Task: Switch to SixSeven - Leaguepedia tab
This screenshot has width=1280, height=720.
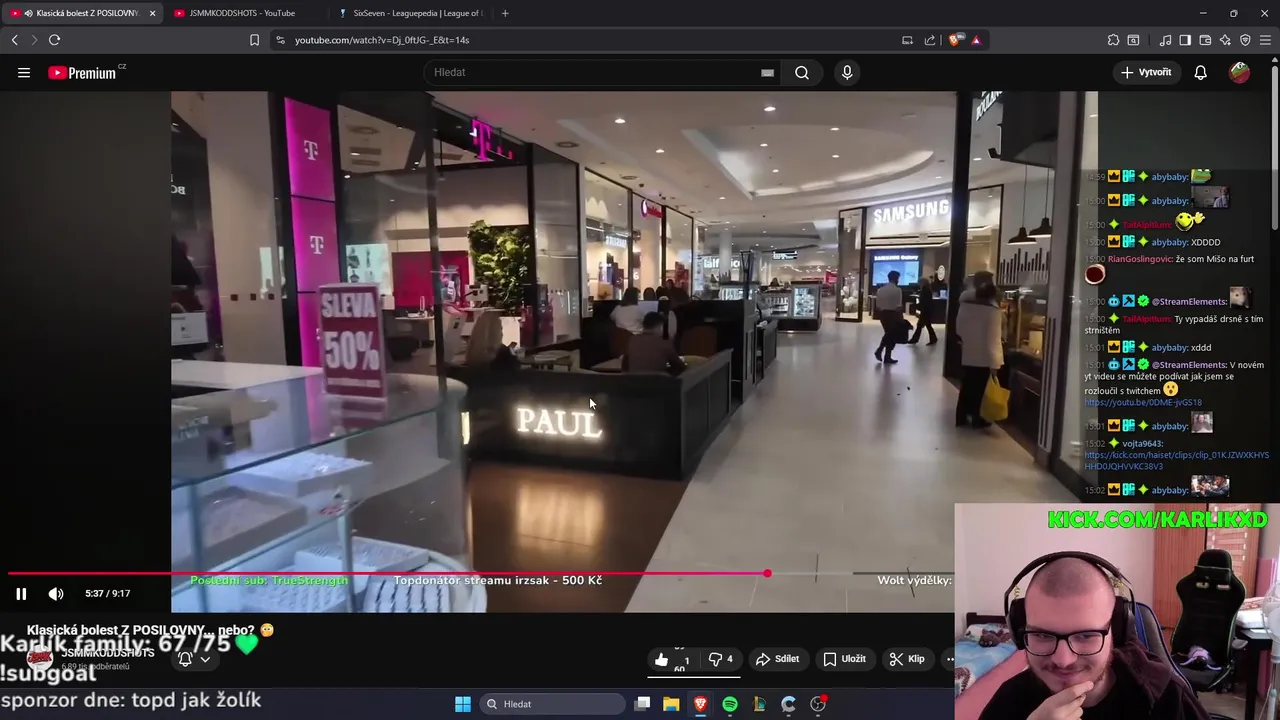Action: click(410, 13)
